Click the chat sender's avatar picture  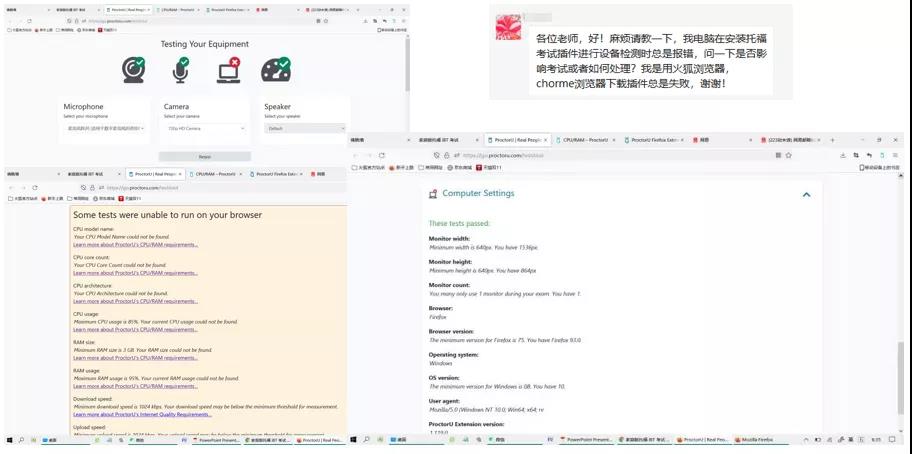[x=508, y=27]
